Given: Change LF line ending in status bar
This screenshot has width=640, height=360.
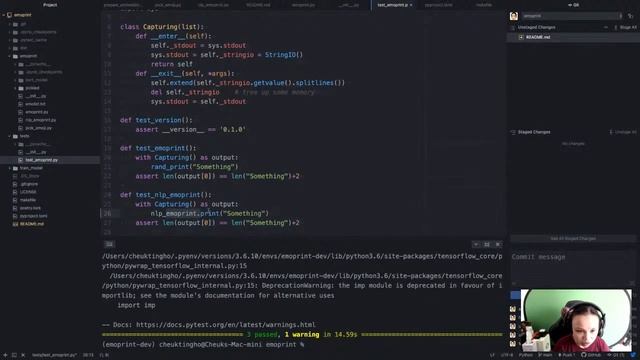Looking at the screenshot, I should [492, 355].
